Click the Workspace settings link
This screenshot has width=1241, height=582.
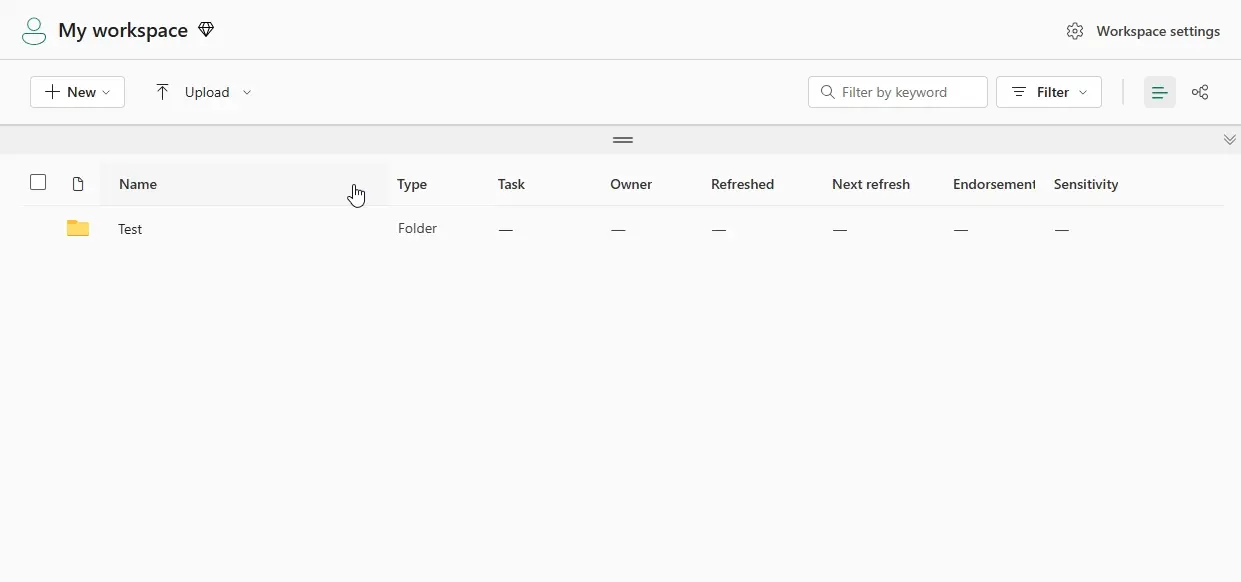tap(1158, 31)
